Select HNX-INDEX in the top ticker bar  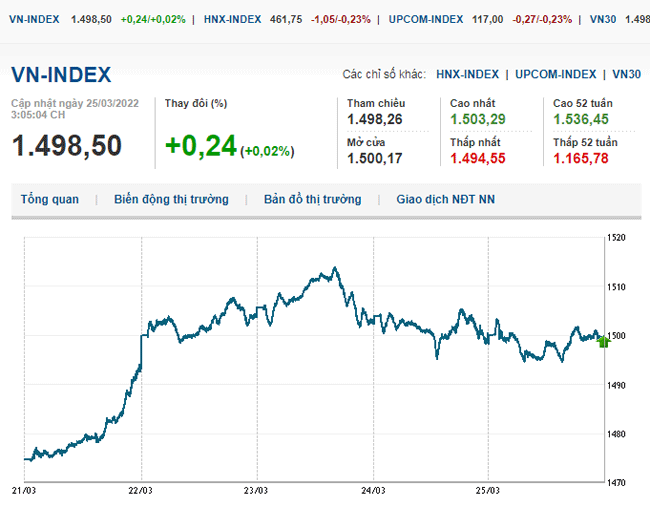click(232, 19)
